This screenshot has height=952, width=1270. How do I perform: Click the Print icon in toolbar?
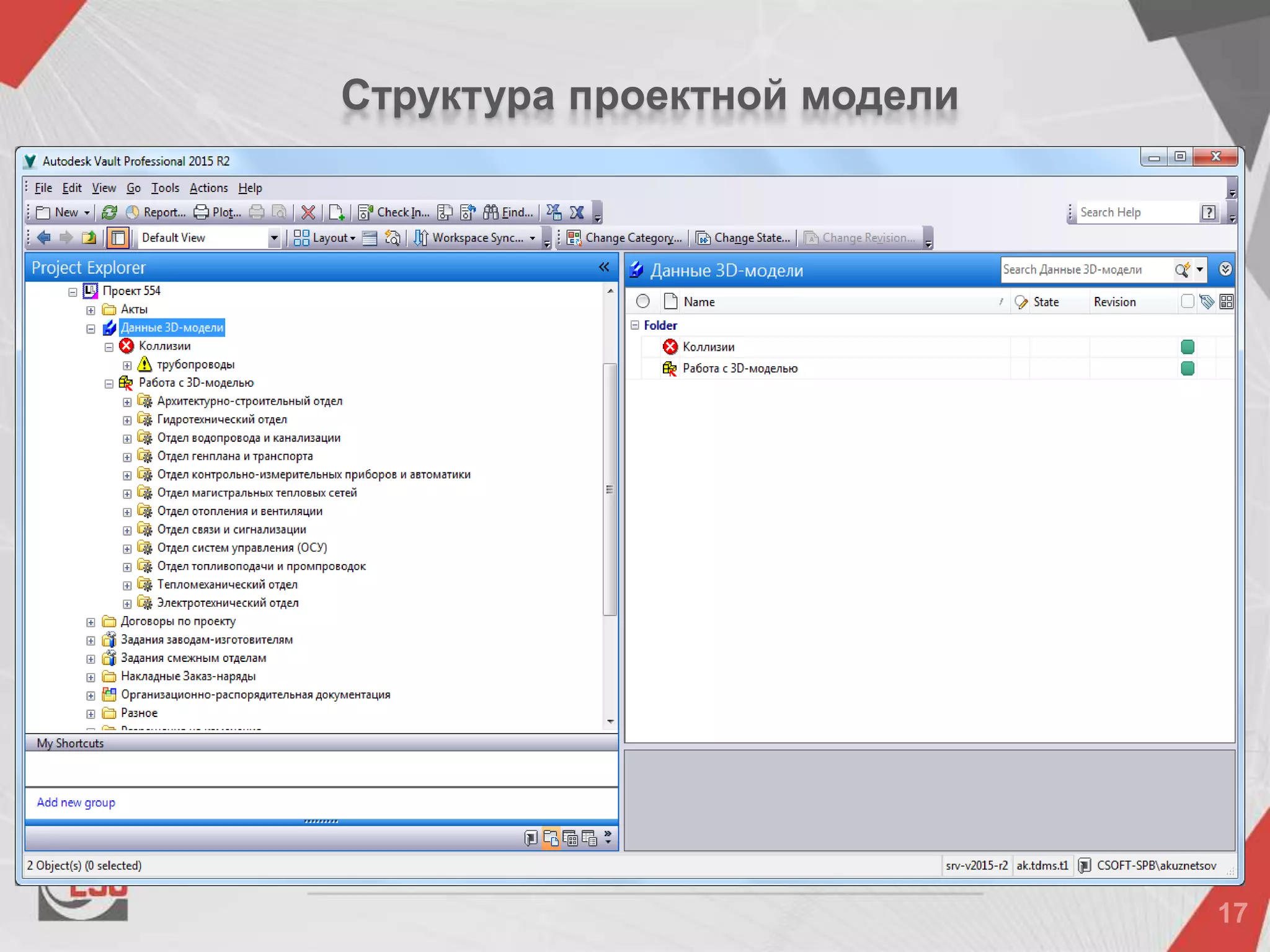tap(257, 213)
